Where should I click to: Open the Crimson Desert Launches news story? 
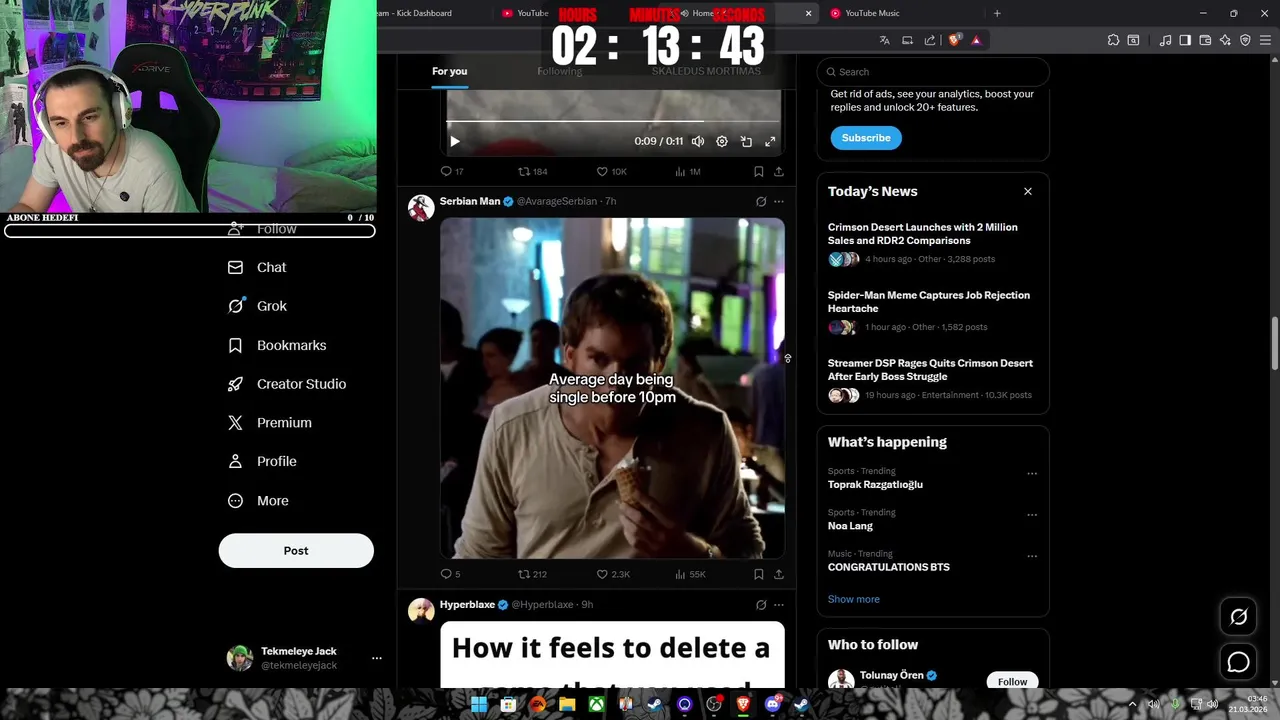pos(923,234)
